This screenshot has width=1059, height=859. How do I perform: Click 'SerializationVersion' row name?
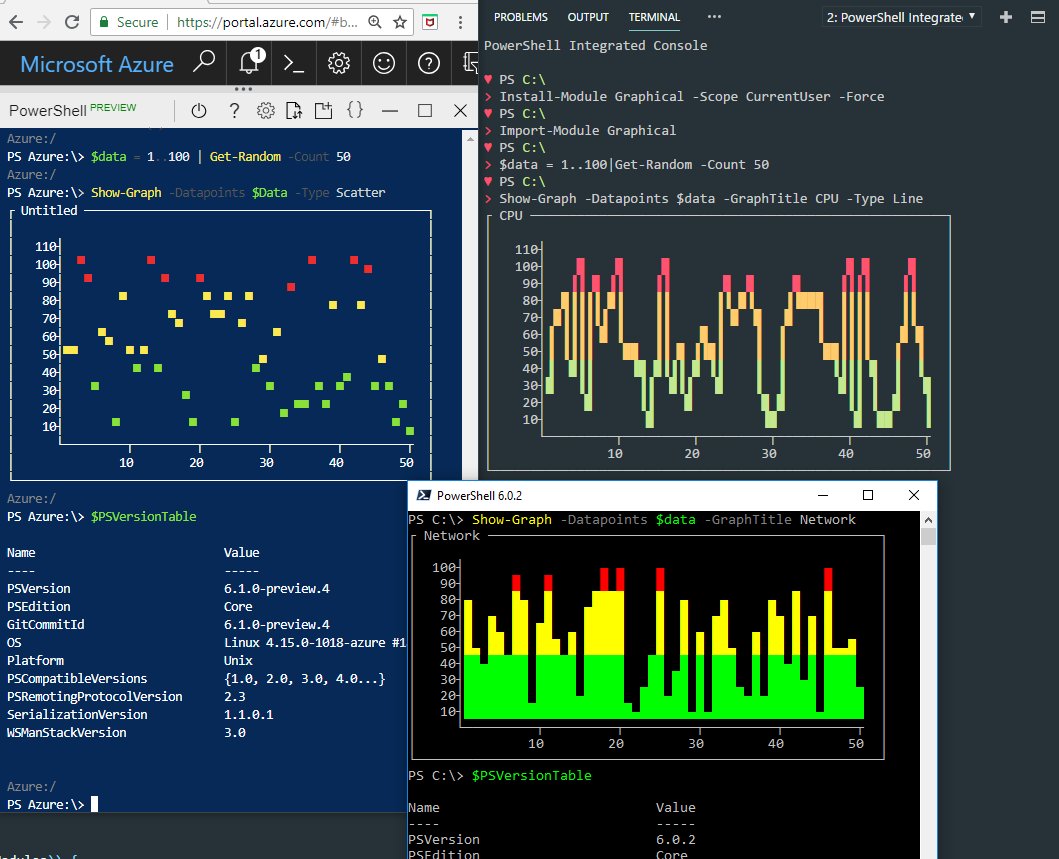(76, 714)
